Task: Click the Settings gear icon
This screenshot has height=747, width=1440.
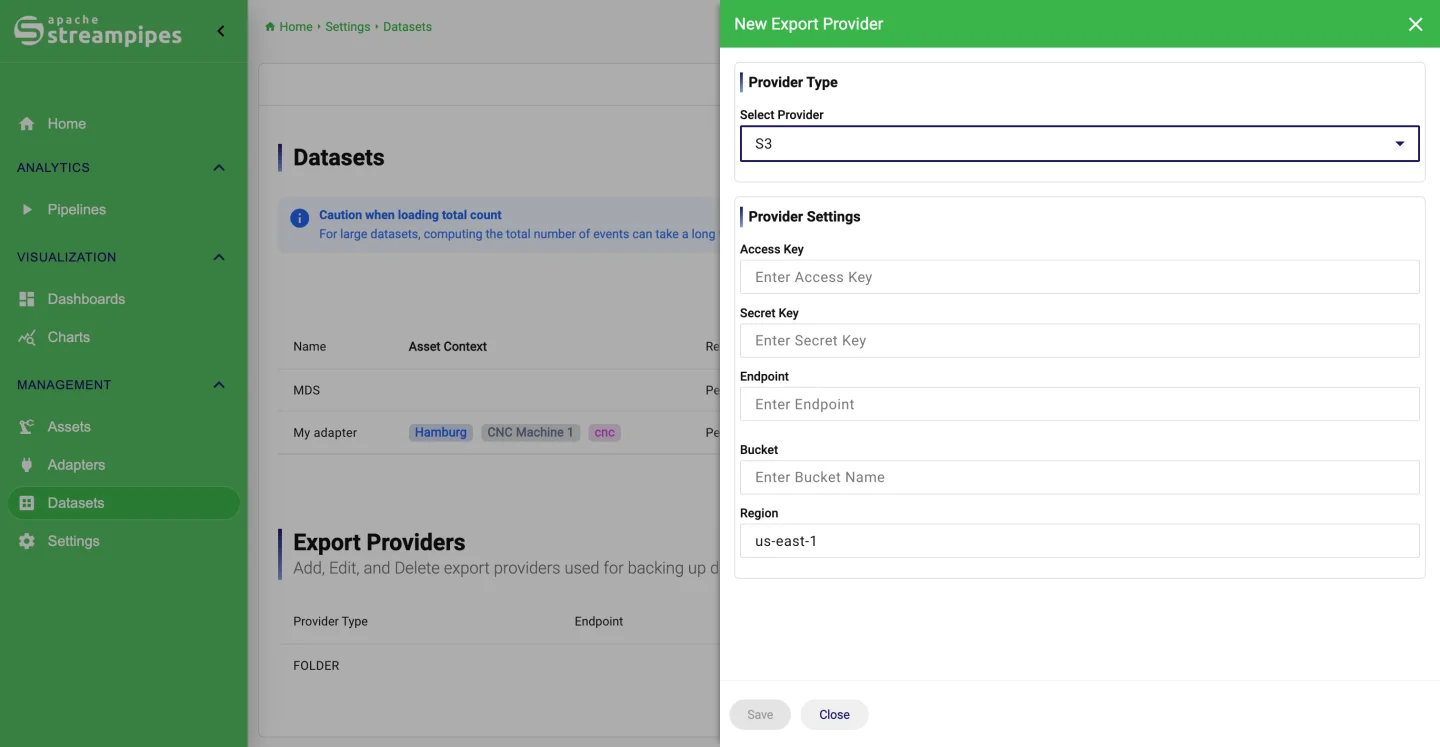Action: [x=27, y=541]
